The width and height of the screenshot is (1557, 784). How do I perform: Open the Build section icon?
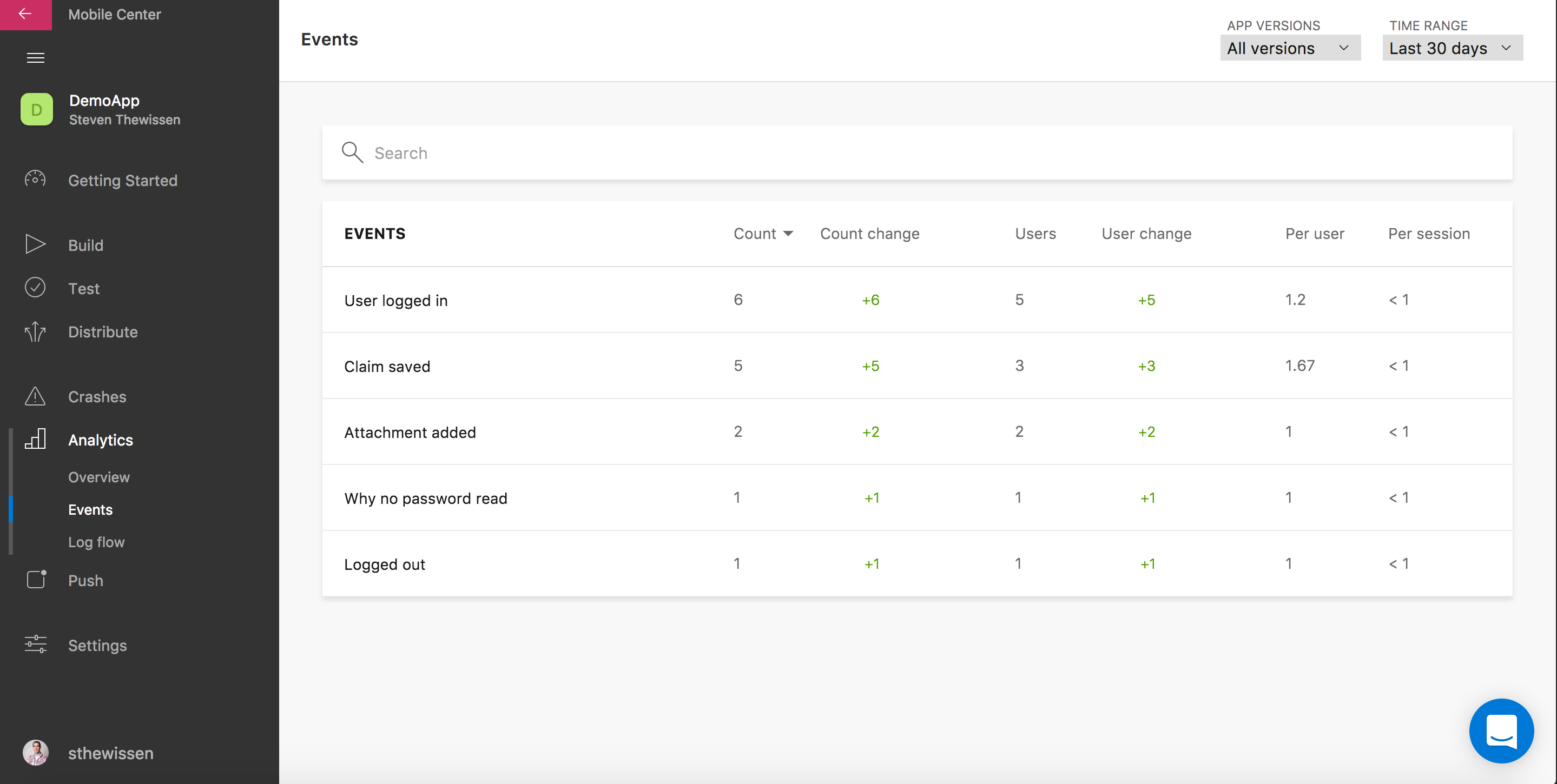pos(35,244)
